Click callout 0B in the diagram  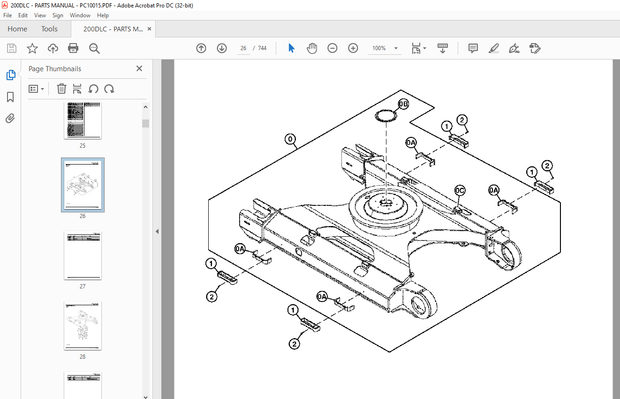point(403,104)
